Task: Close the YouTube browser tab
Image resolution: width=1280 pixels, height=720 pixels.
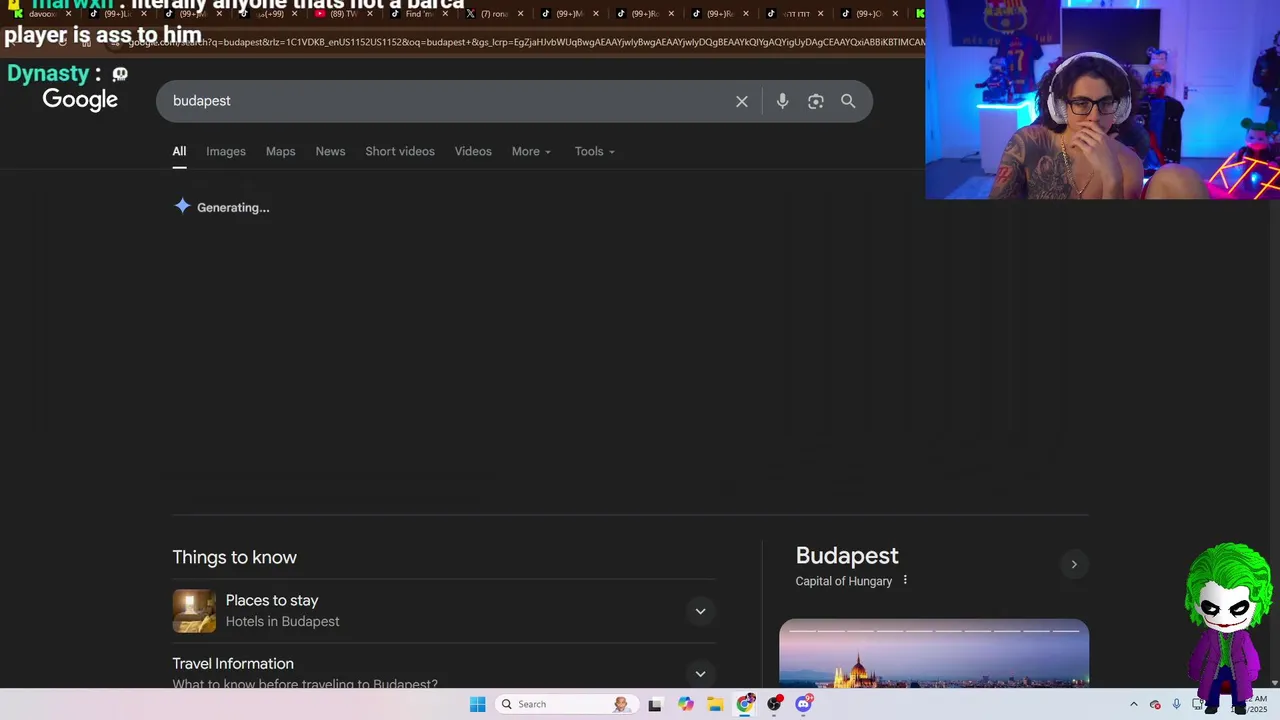Action: (x=370, y=14)
